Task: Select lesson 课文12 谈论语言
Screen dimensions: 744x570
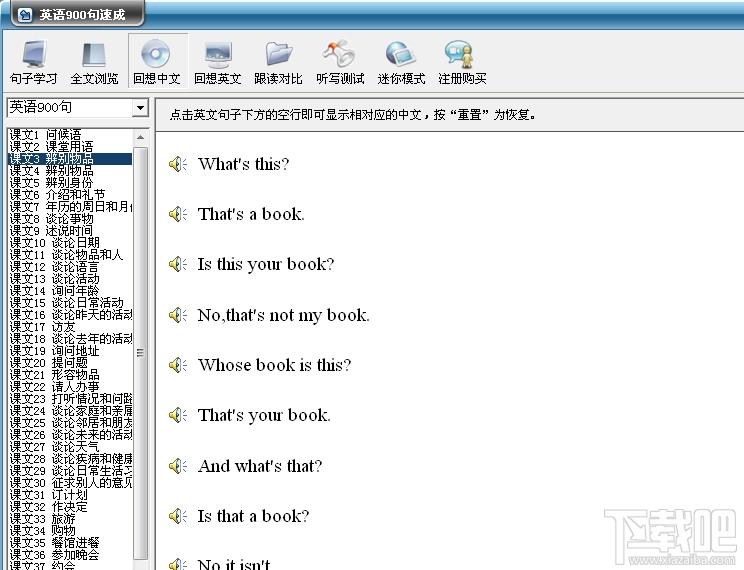Action: click(70, 267)
